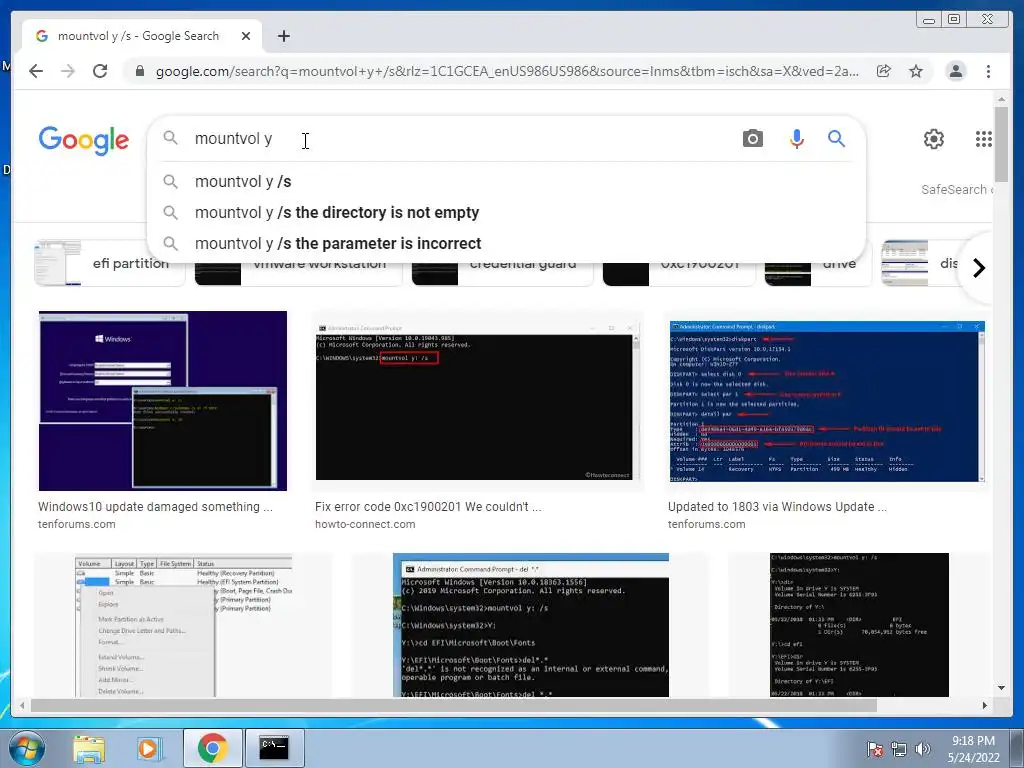The width and height of the screenshot is (1024, 768).
Task: Switch to Command Prompt on the taskbar
Action: (x=274, y=748)
